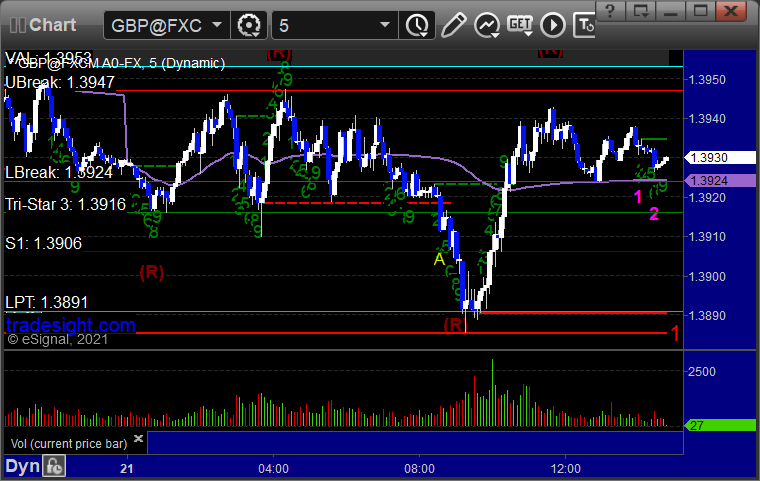This screenshot has height=481, width=760.
Task: Select the pencil drawing tools icon
Action: tap(453, 25)
